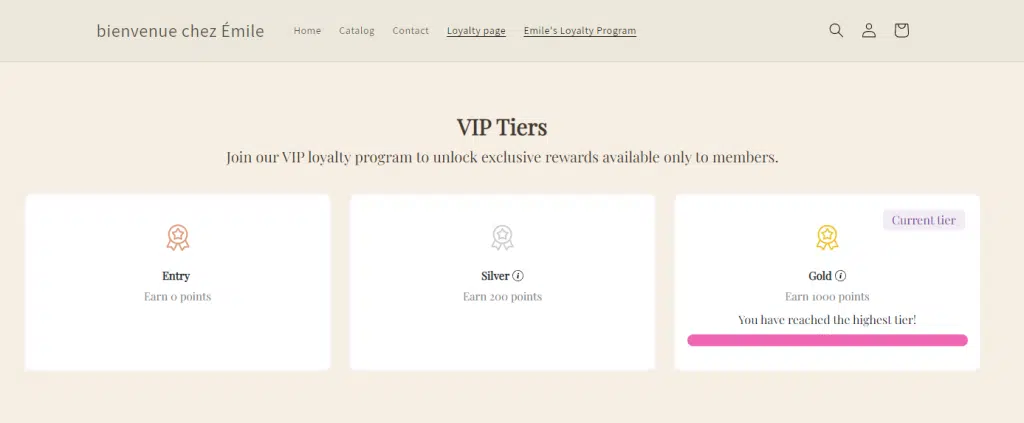Viewport: 1024px width, 423px height.
Task: Select the Entry tier name
Action: point(176,276)
